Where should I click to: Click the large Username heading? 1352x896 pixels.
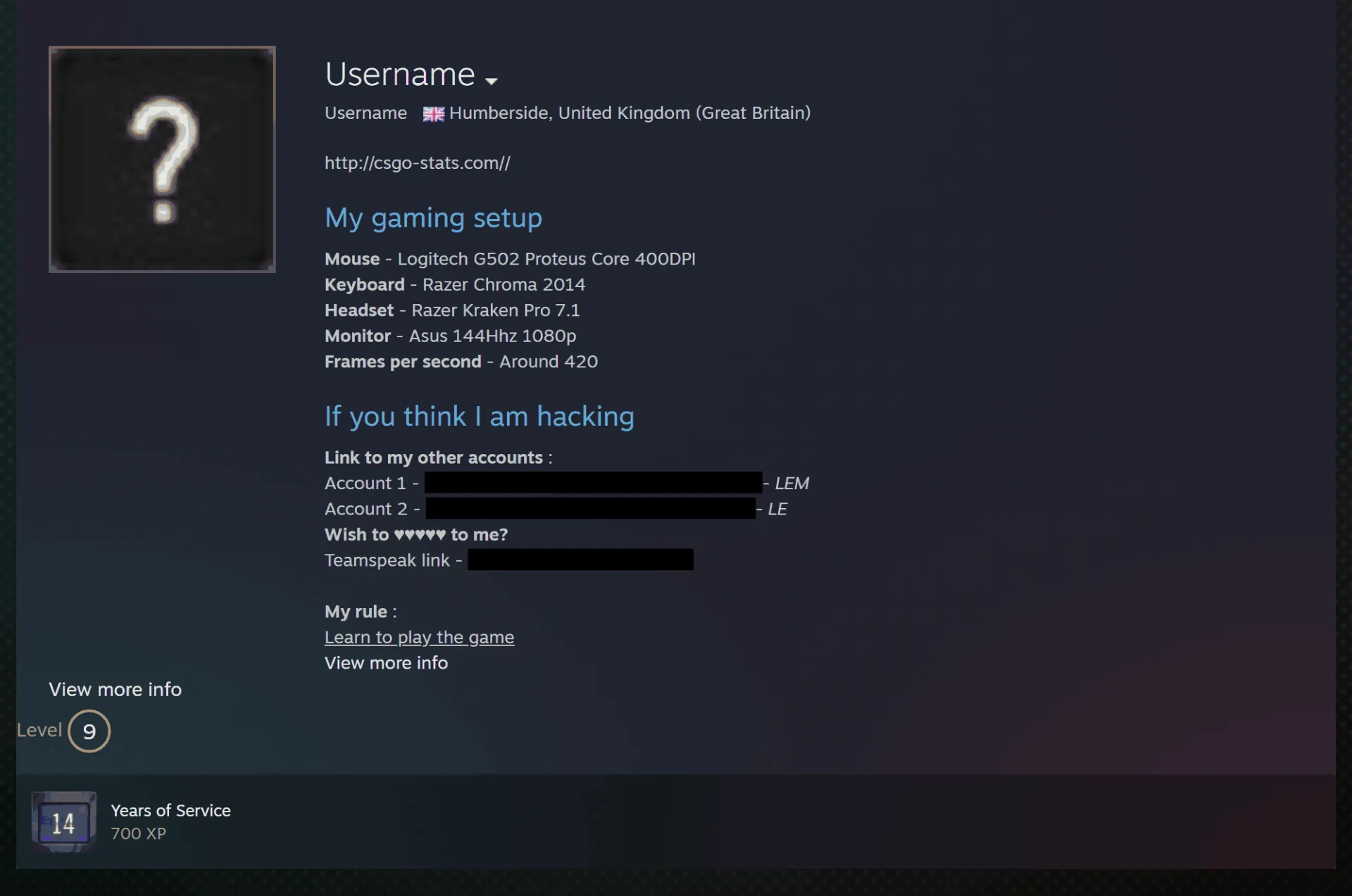400,74
